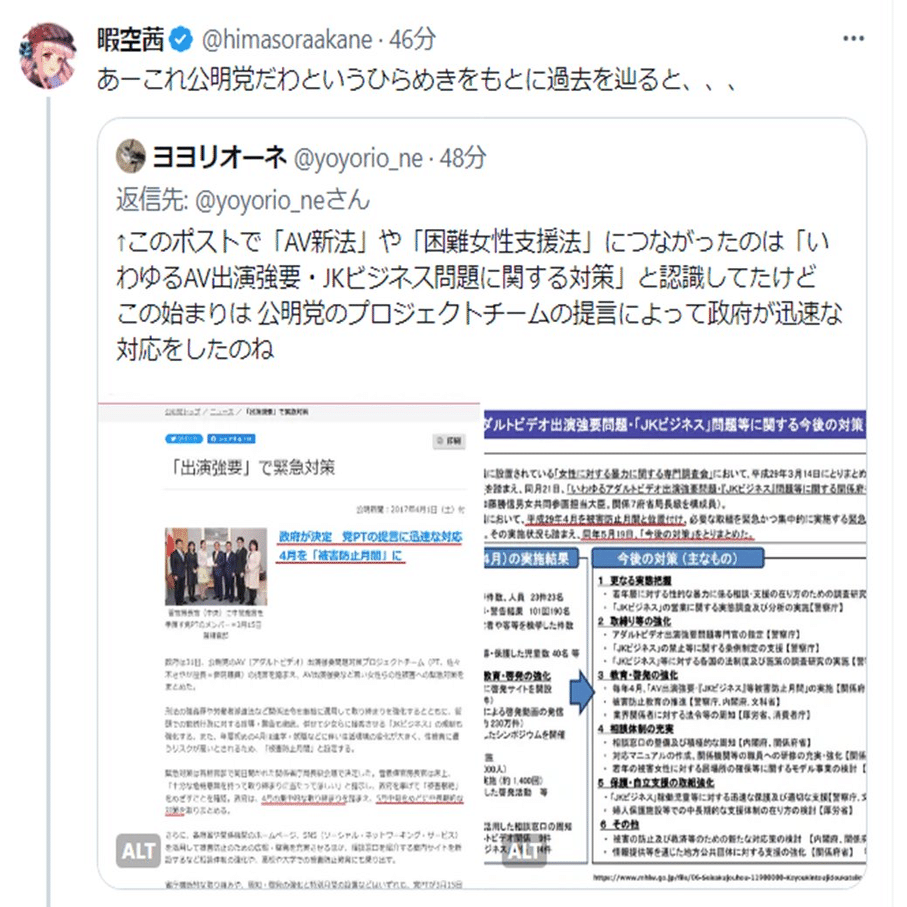Viewport: 907px width, 907px height.
Task: Open the @yoyorio_ne handle in quoted tweet
Action: coord(358,158)
